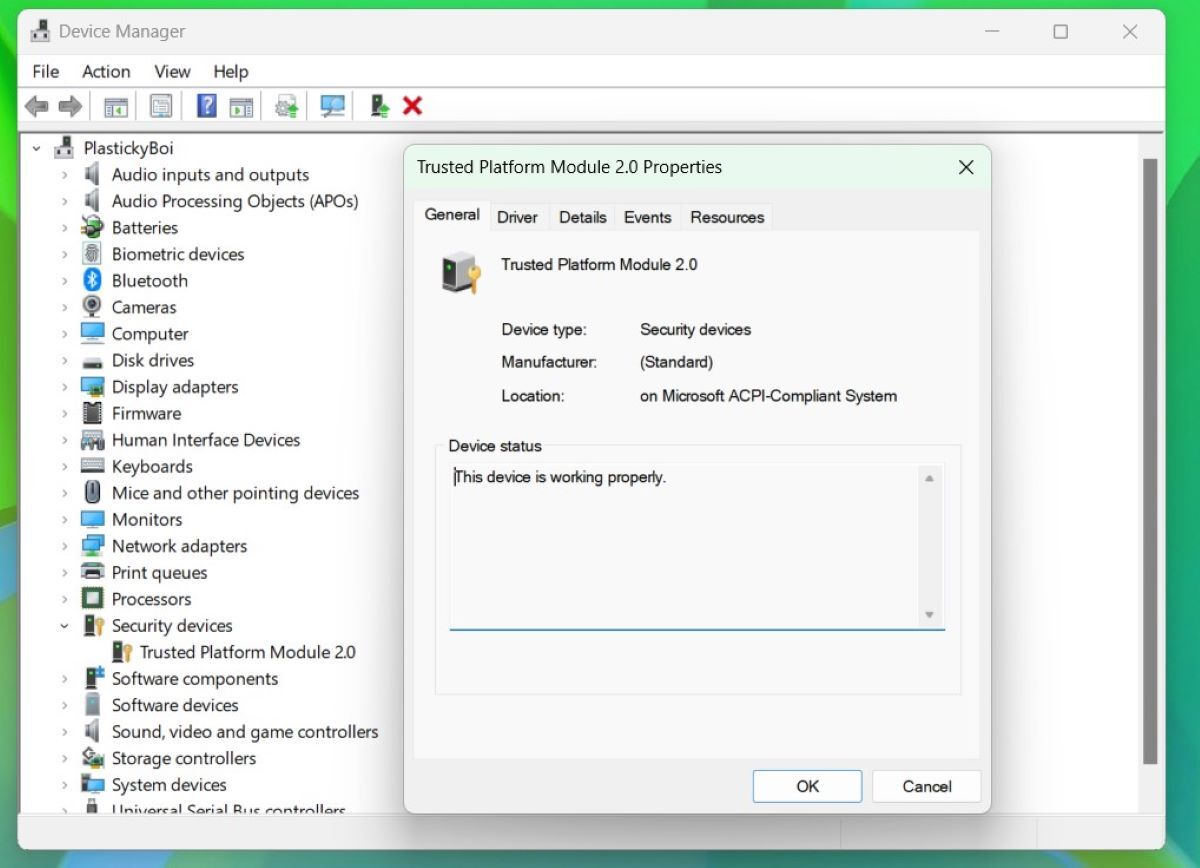Select the Update driver toolbar icon

tap(286, 106)
